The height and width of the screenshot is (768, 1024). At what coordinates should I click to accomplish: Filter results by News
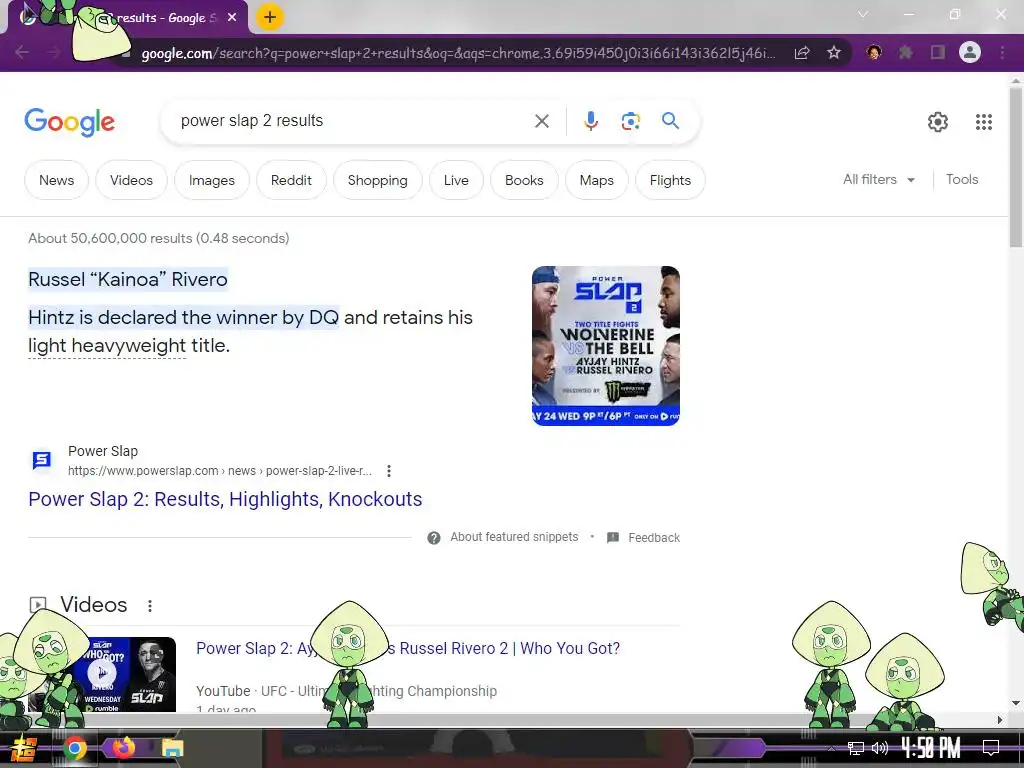point(56,180)
